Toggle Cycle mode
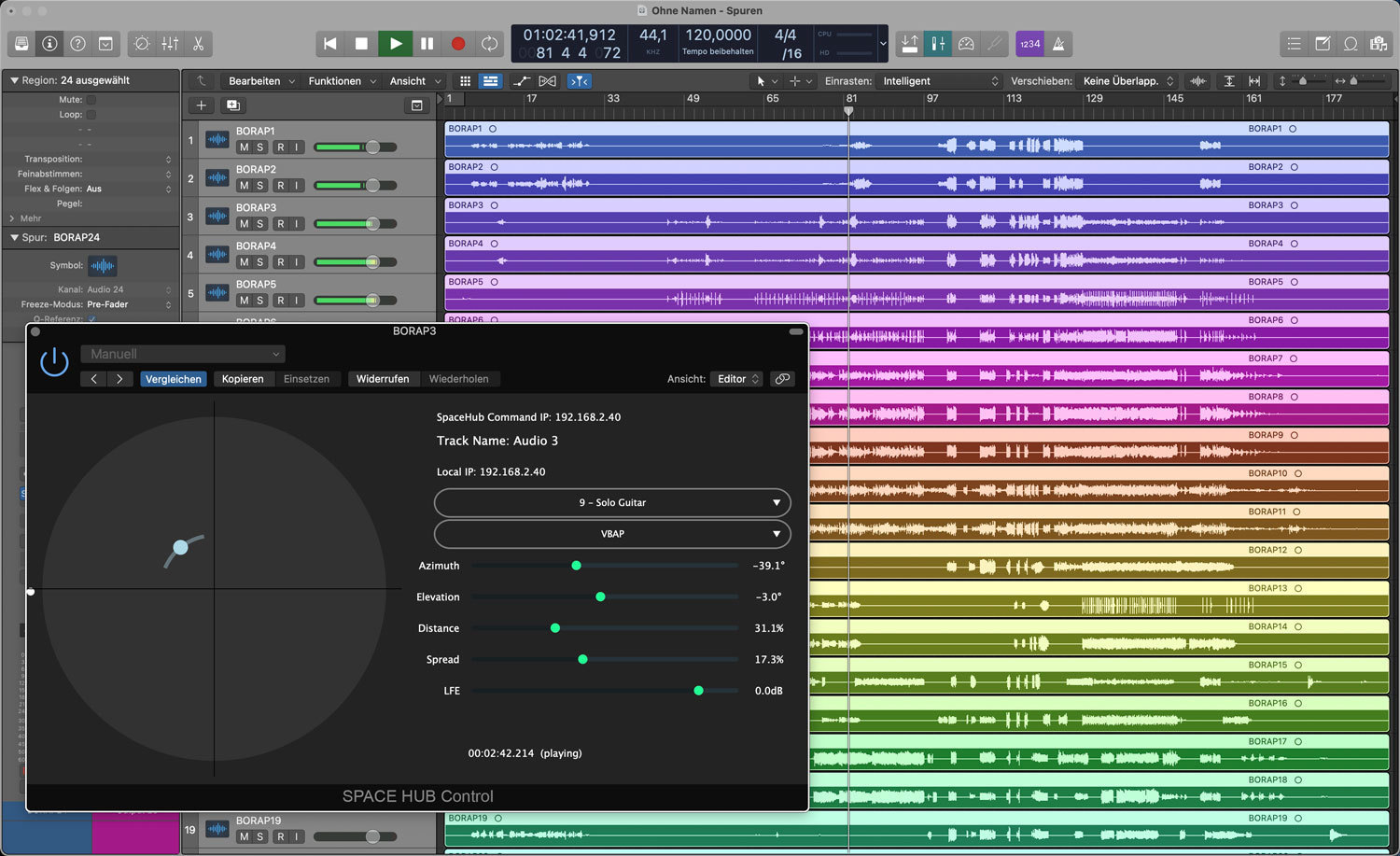 click(489, 44)
